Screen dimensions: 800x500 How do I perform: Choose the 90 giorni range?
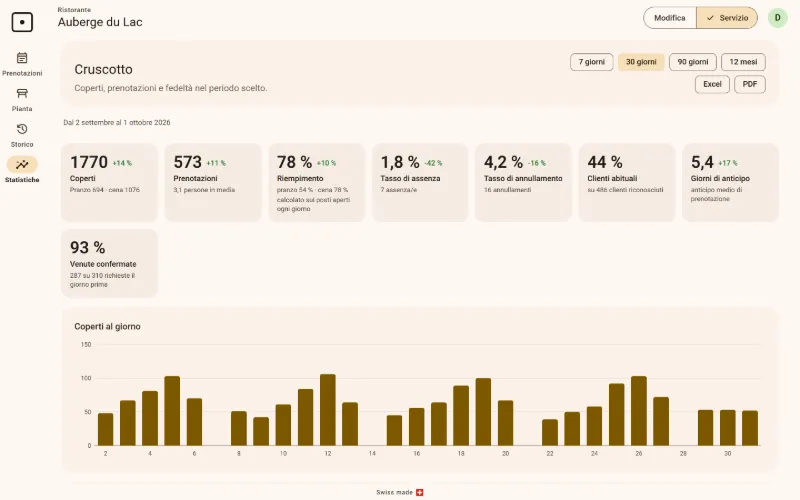pos(692,62)
